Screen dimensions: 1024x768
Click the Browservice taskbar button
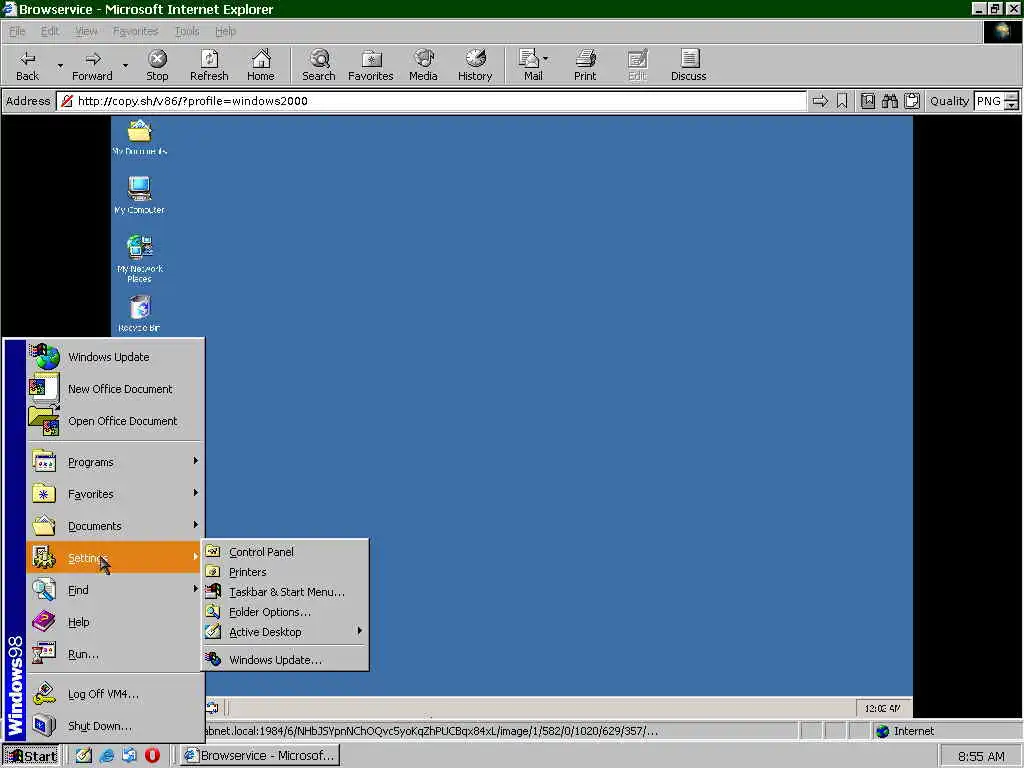coord(260,756)
